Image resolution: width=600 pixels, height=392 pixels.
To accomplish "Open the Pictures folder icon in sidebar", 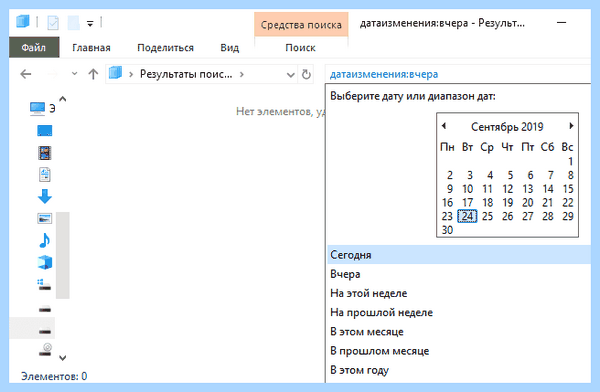I will pos(45,219).
